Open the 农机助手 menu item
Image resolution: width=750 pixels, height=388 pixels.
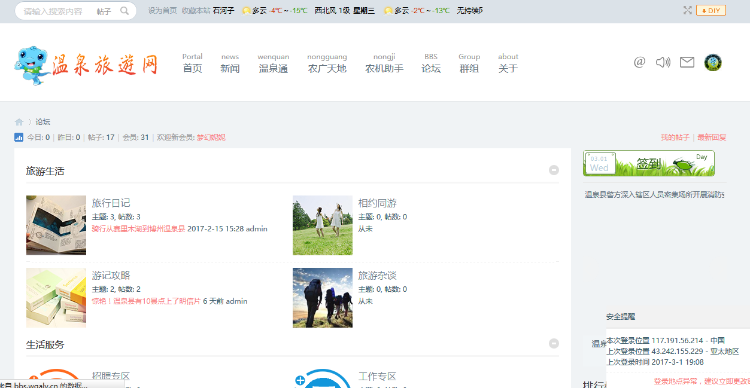coord(384,63)
